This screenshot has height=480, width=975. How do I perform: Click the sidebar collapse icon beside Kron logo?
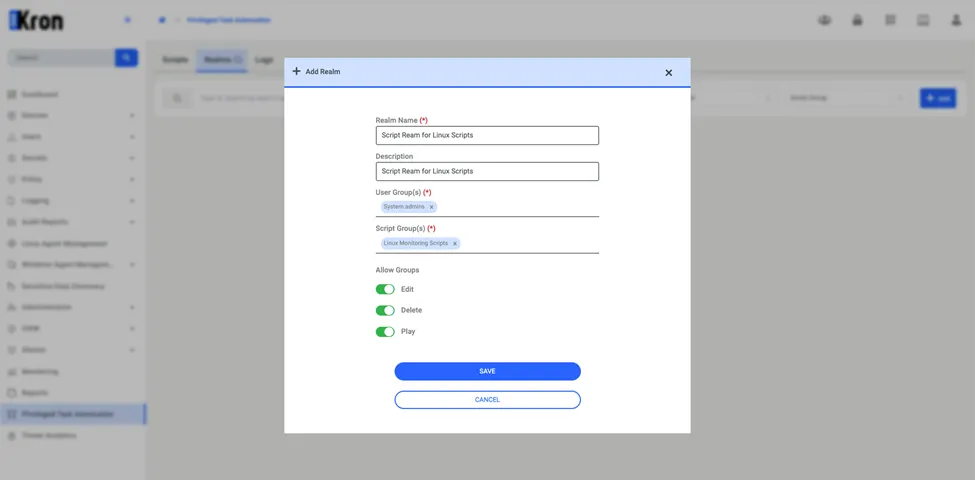(x=127, y=20)
